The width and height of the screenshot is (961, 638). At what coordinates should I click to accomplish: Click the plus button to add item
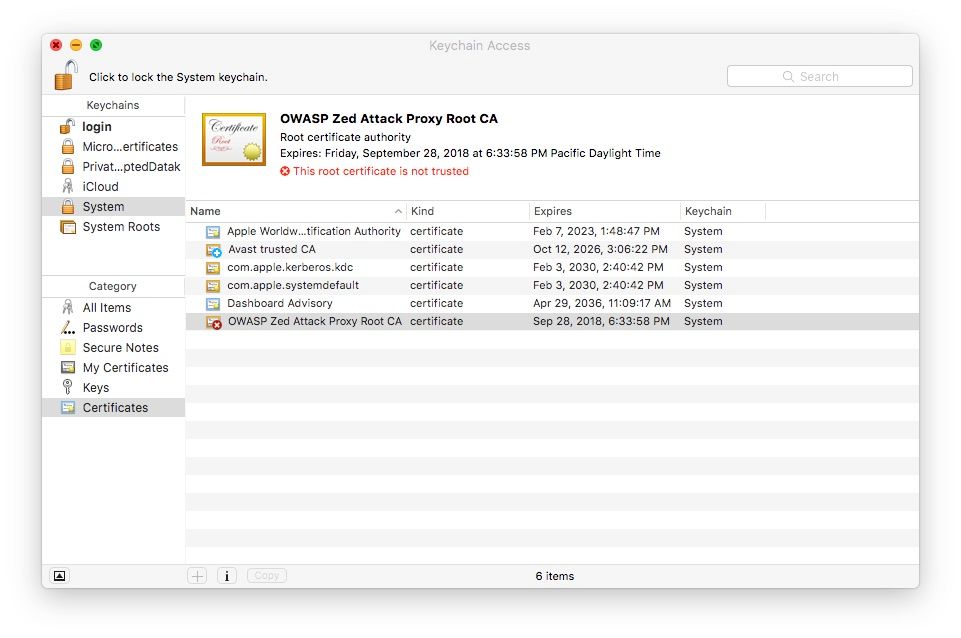click(x=197, y=576)
